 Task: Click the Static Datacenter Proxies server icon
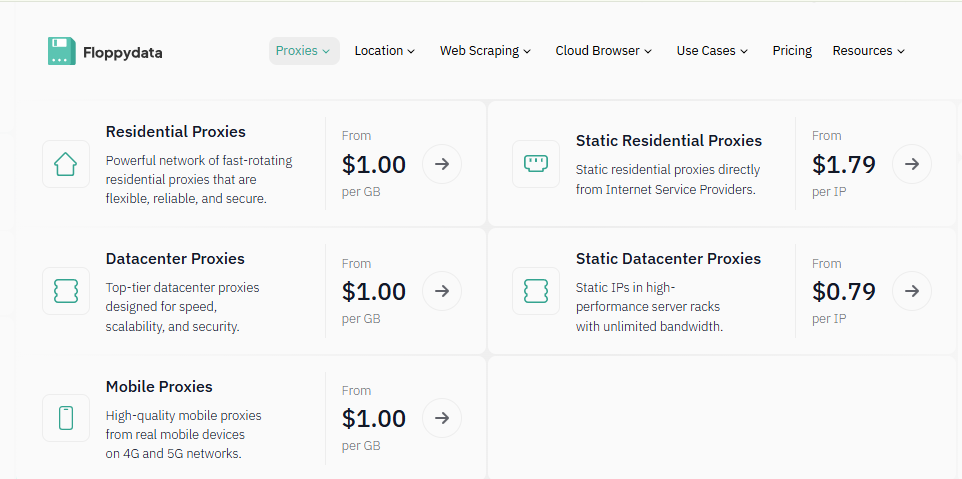536,291
